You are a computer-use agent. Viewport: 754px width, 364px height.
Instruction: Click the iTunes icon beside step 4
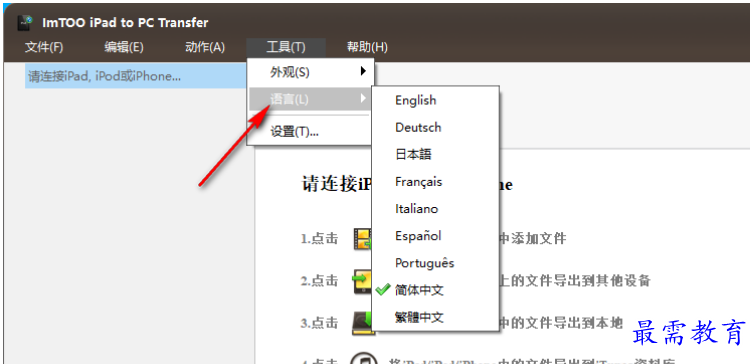[364, 358]
